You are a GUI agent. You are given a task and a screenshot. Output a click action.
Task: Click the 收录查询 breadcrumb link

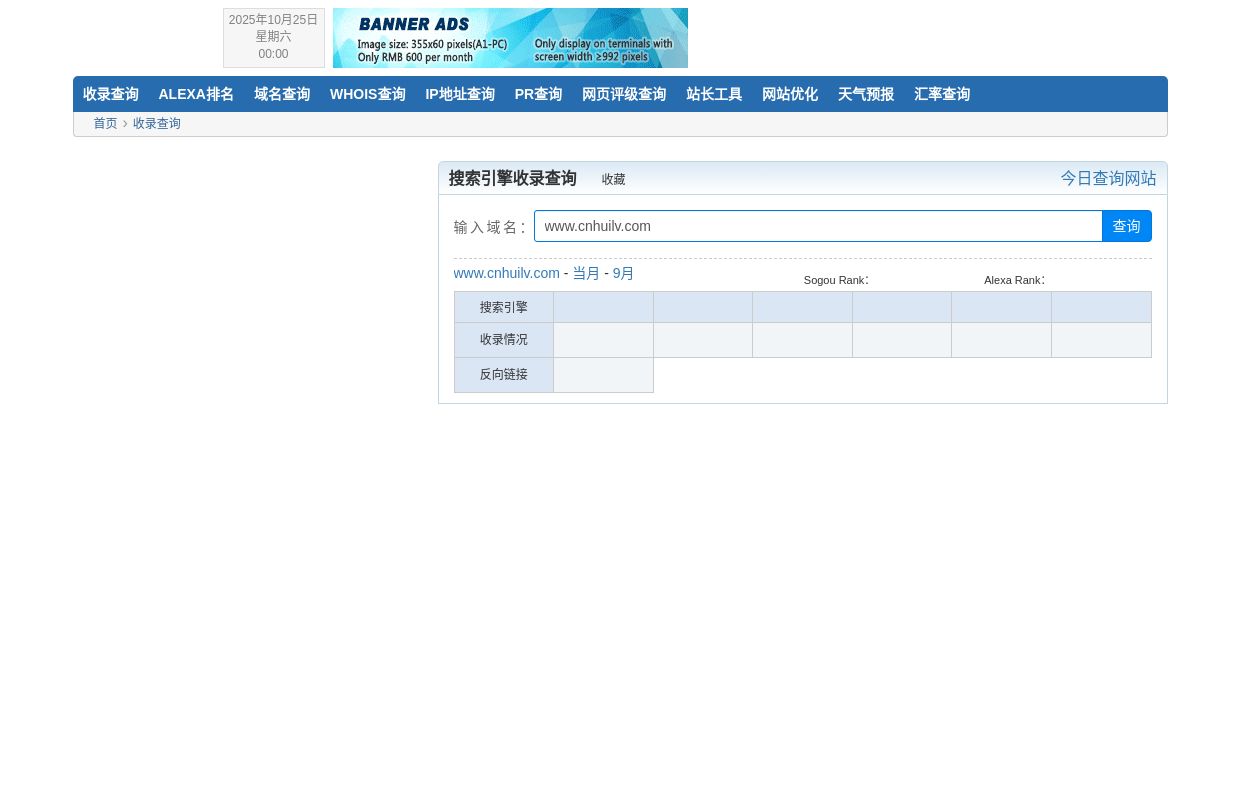point(157,124)
